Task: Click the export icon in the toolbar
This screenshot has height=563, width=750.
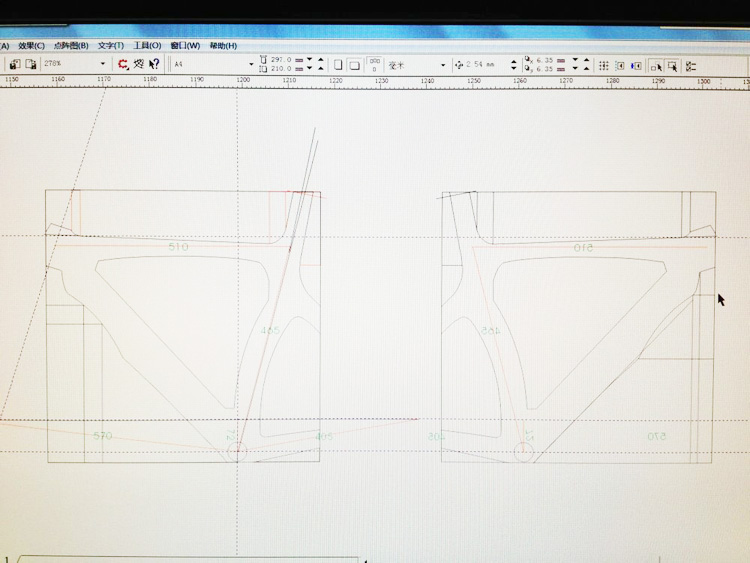Action: click(x=30, y=64)
